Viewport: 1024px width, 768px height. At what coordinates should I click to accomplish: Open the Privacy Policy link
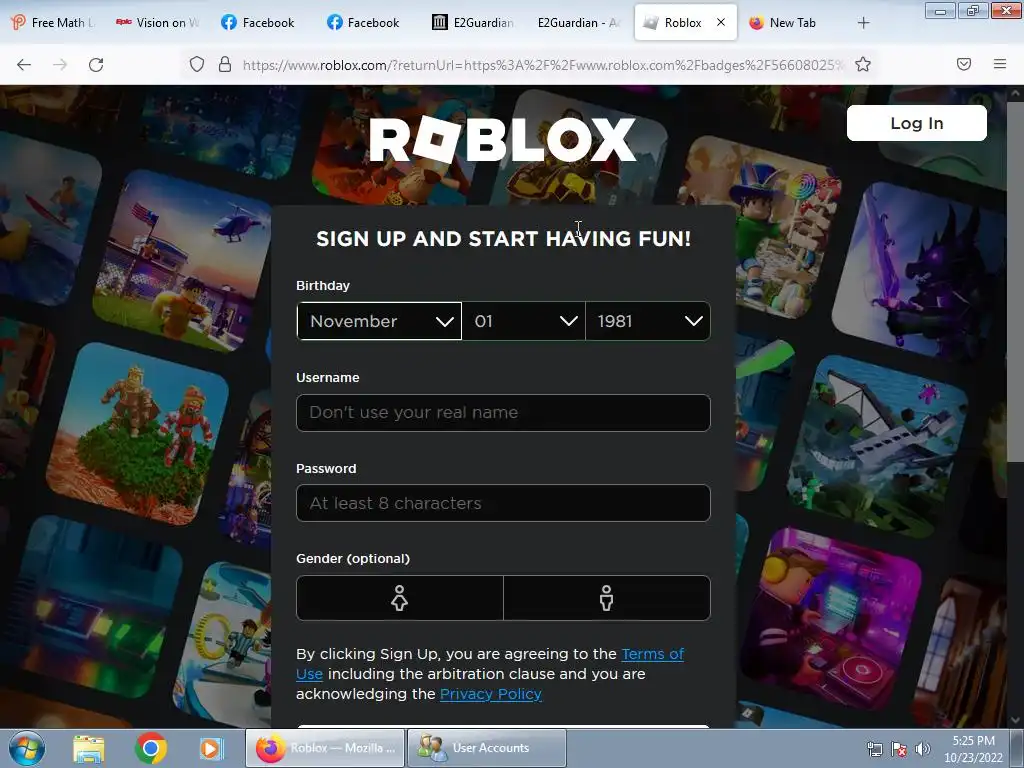click(490, 694)
